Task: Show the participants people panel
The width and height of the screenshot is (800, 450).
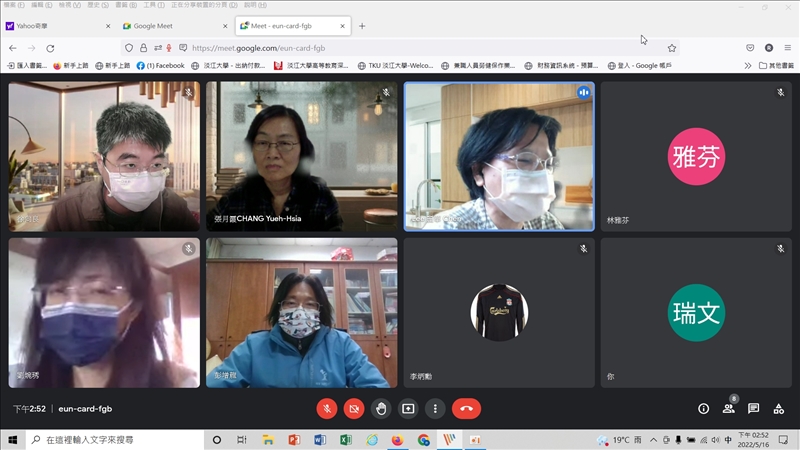Action: (x=728, y=408)
